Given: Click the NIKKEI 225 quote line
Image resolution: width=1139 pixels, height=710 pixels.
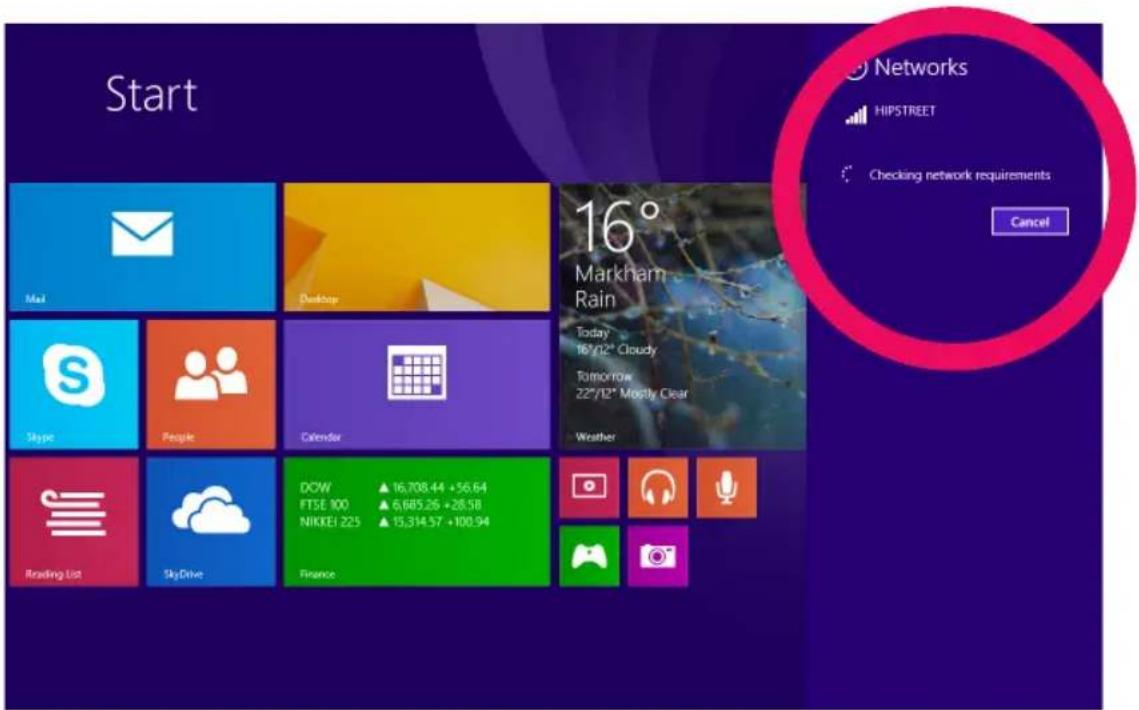Looking at the screenshot, I should [394, 522].
